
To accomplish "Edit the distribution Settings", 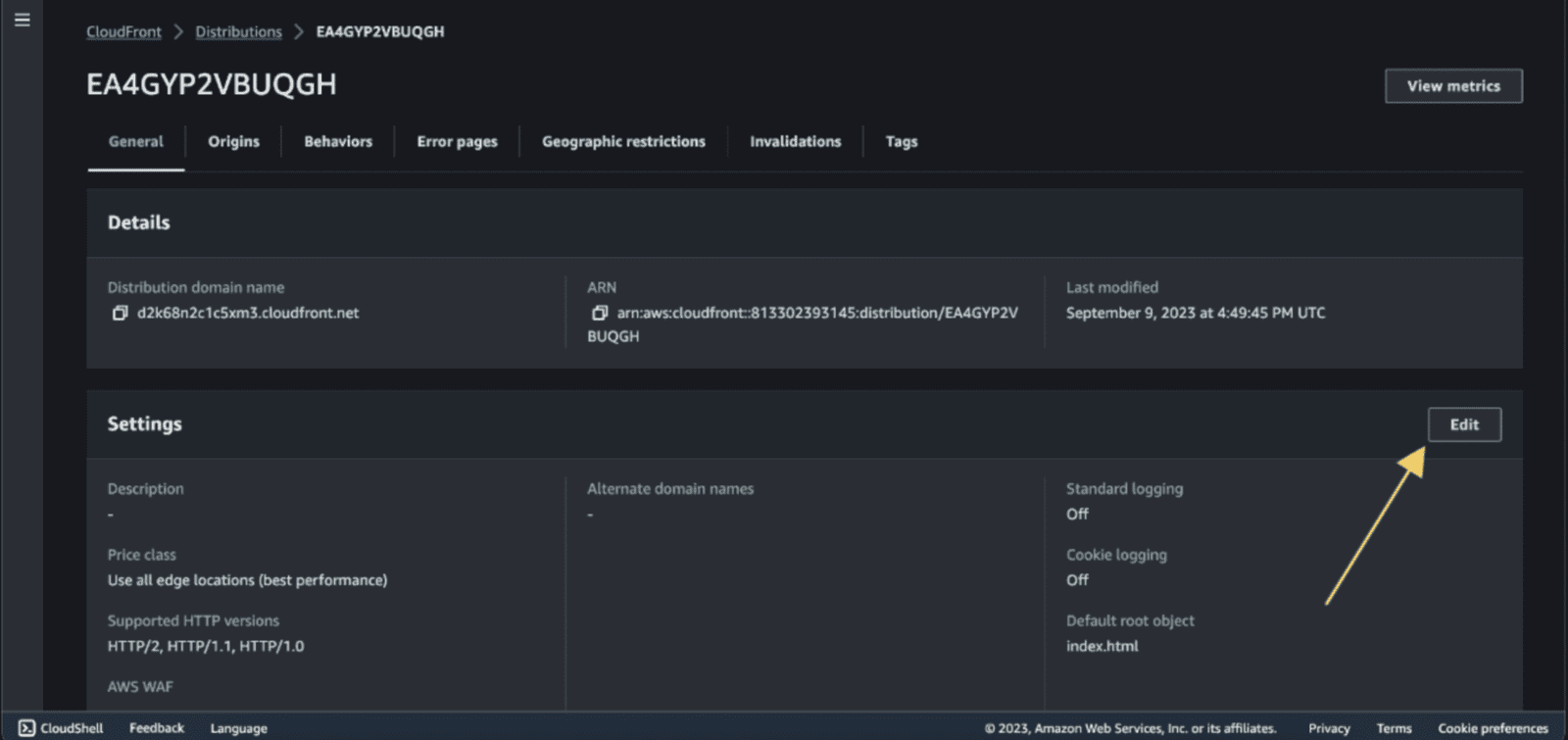I will (1463, 424).
